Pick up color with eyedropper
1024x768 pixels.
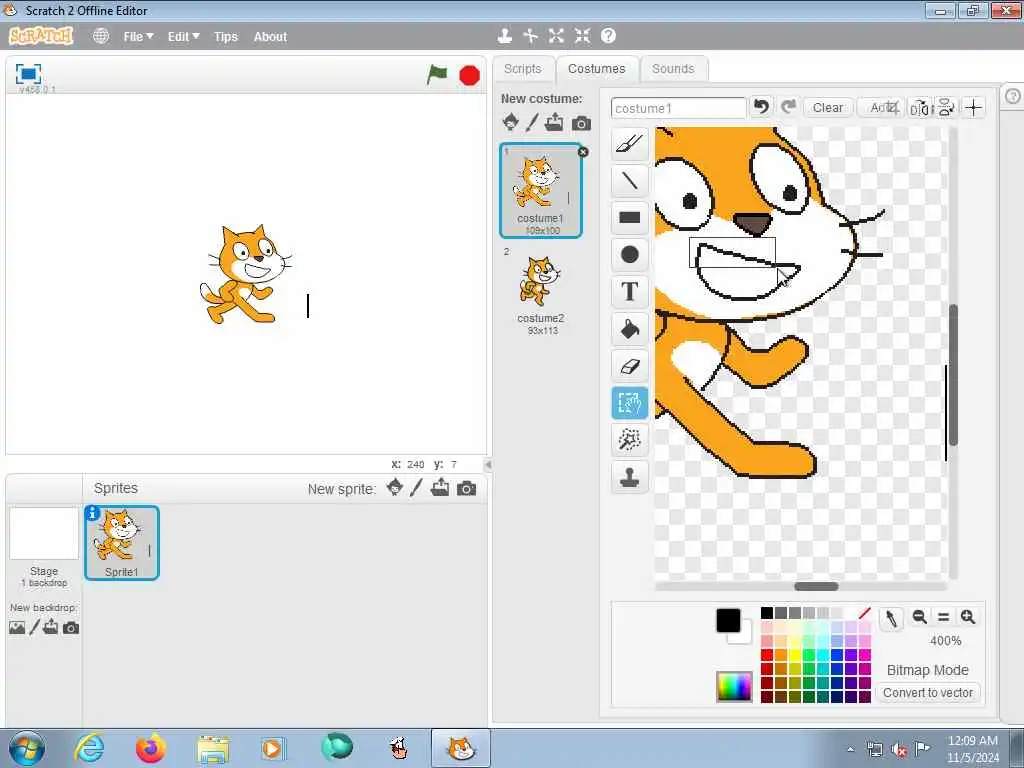891,618
